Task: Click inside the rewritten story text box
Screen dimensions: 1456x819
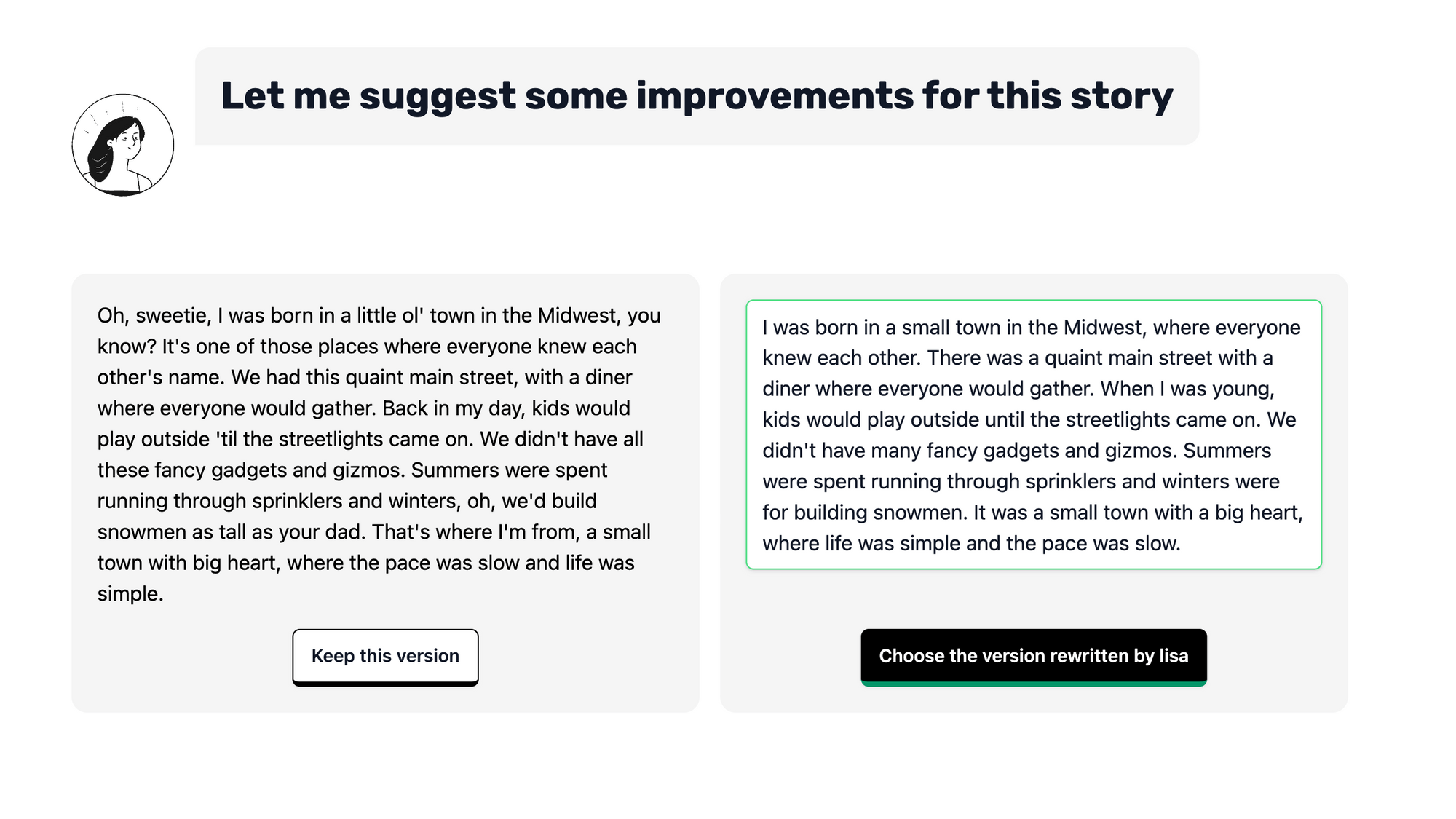Action: click(x=1034, y=435)
